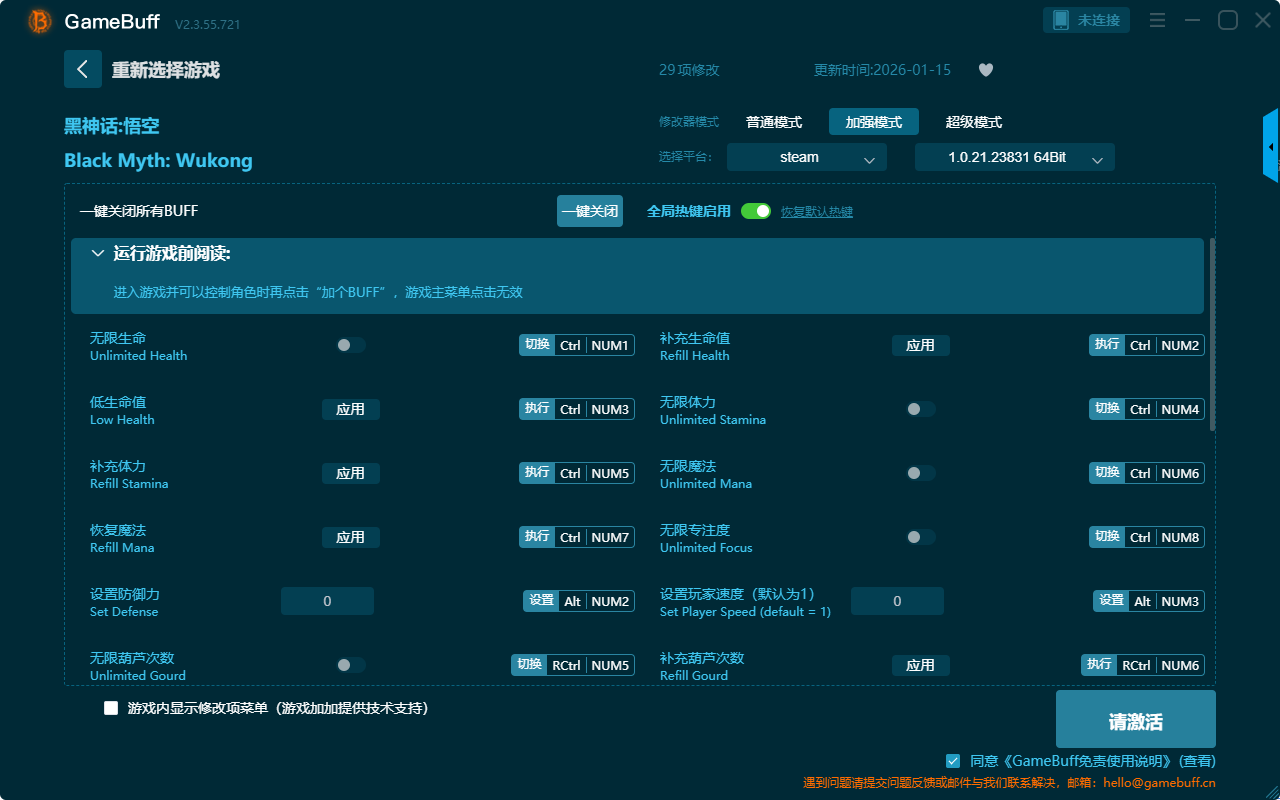
Task: Click the hello@gamebuff.cn contact notice
Action: coord(1009,783)
